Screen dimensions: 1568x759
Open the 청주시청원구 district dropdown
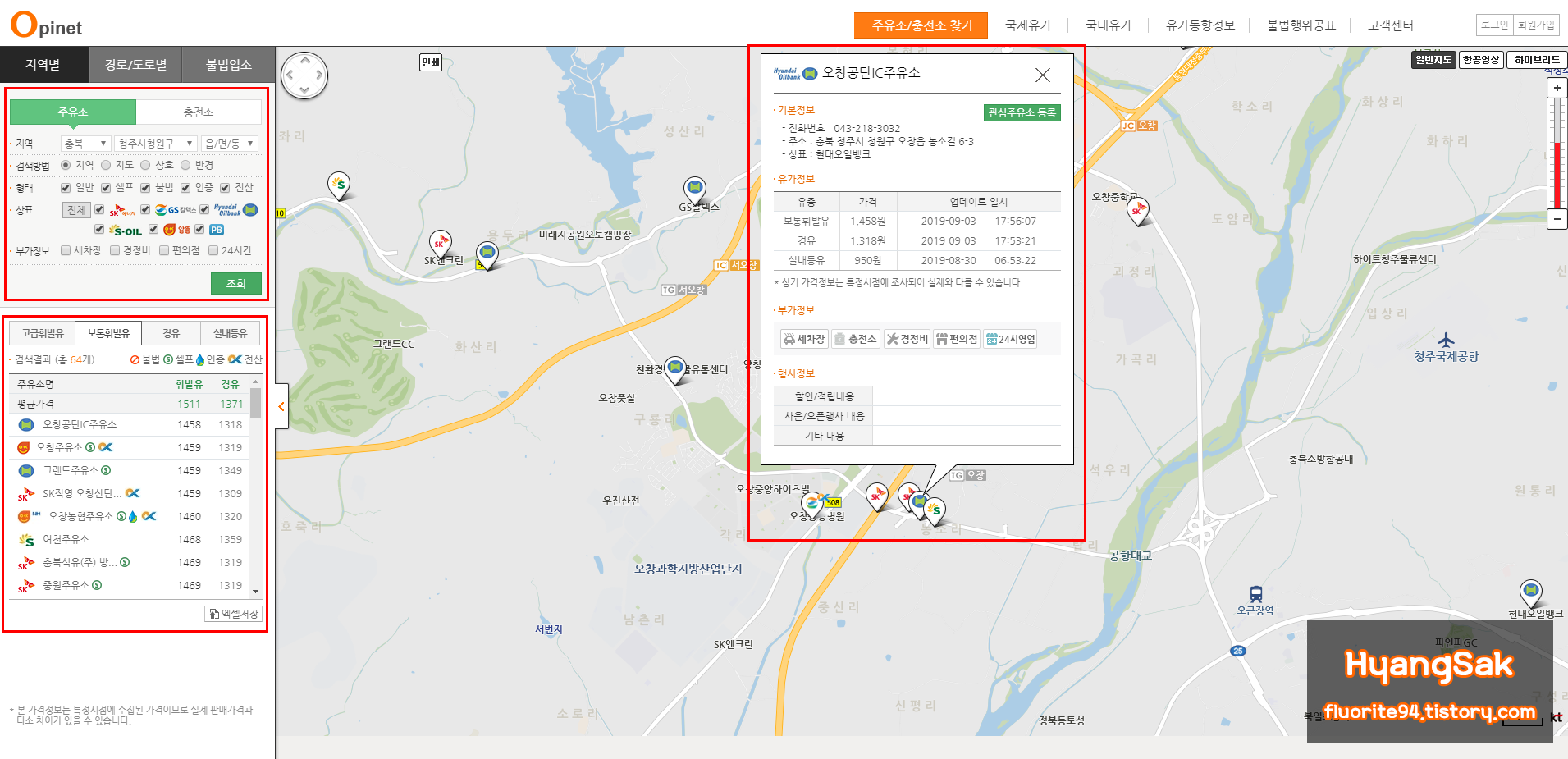pyautogui.click(x=155, y=144)
